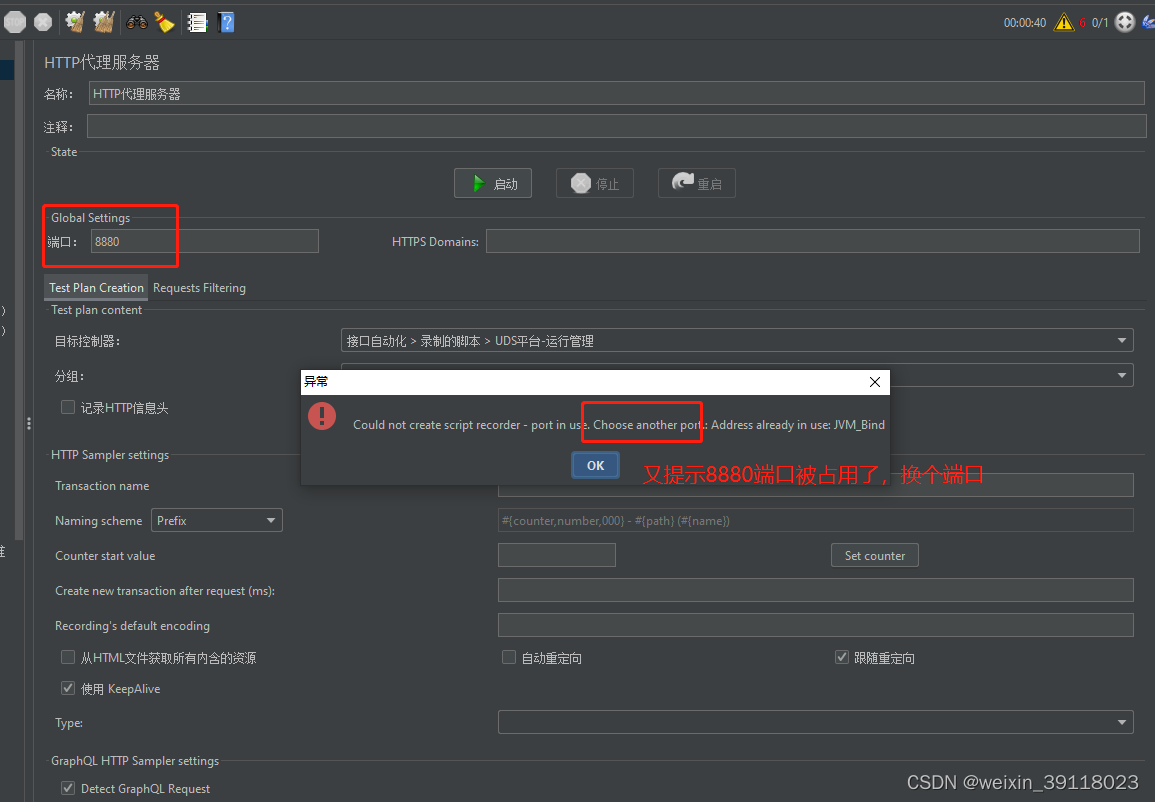This screenshot has height=802, width=1155.
Task: Click the Counter start value field
Action: tap(557, 555)
